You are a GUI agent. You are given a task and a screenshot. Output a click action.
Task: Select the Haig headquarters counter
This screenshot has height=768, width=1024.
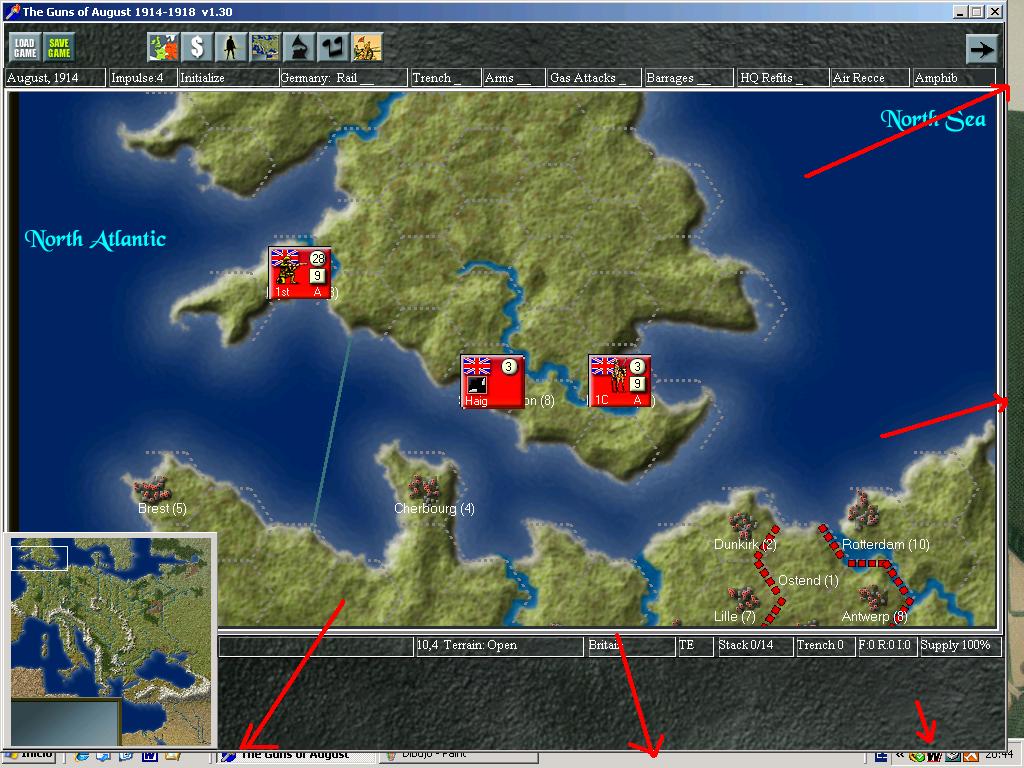click(492, 381)
